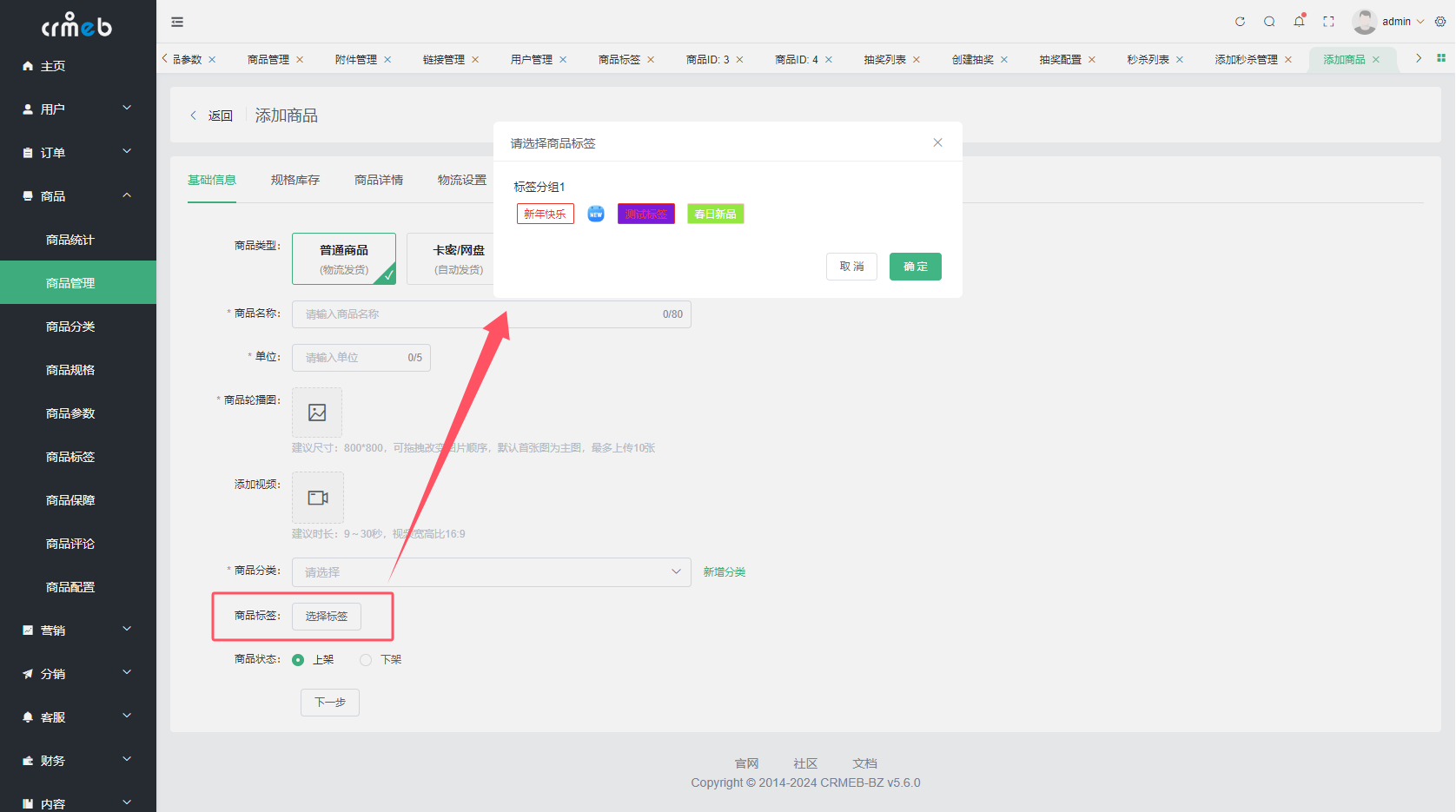This screenshot has width=1456, height=812.
Task: Select the 上架 radio button
Action: (298, 660)
